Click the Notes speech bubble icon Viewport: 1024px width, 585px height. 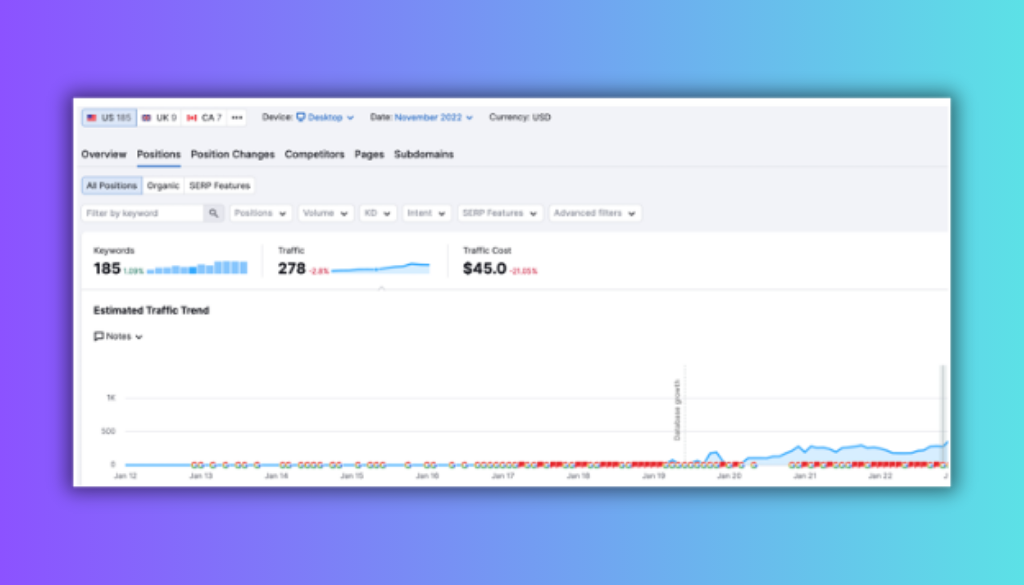point(99,337)
